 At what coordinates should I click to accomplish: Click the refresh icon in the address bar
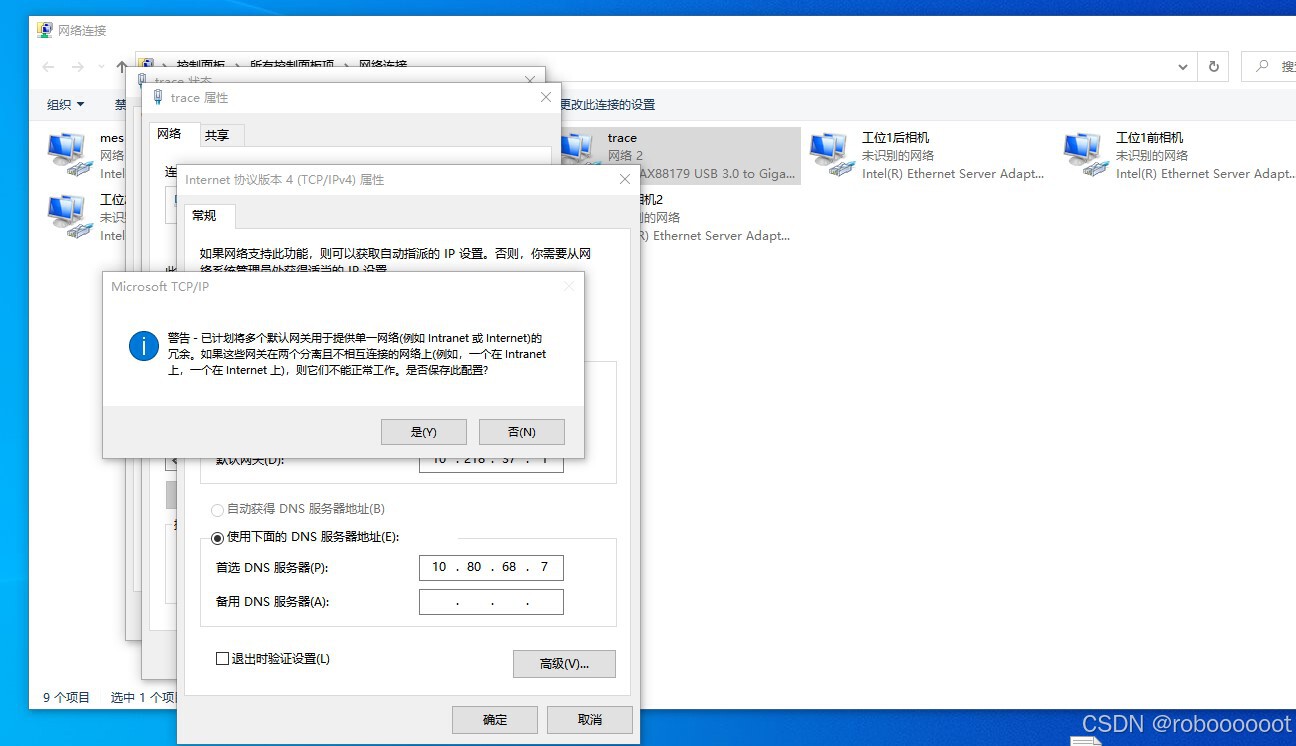pos(1214,67)
